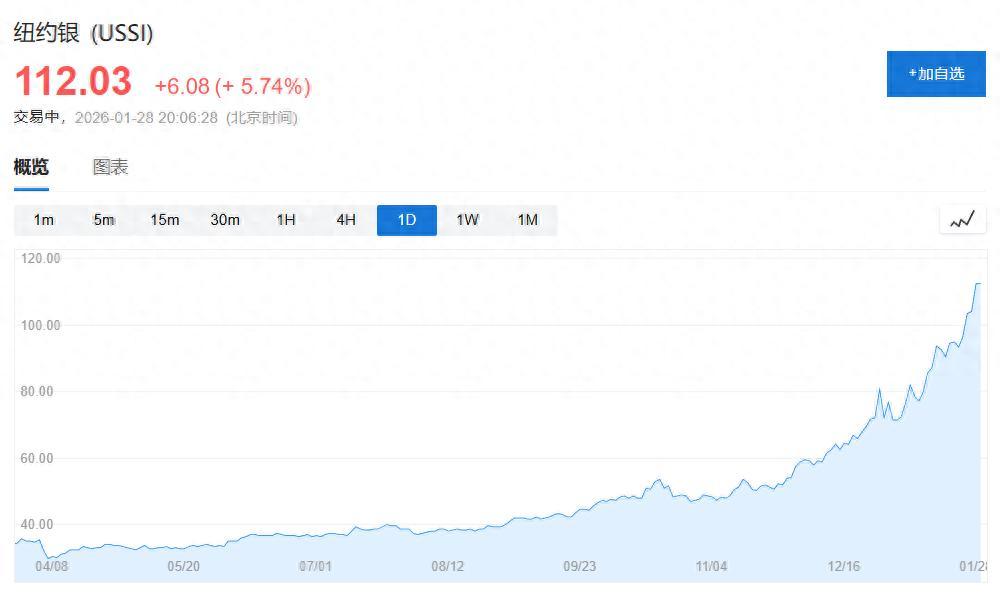Image resolution: width=1001 pixels, height=596 pixels.
Task: Select the 1m timeframe
Action: 43,220
